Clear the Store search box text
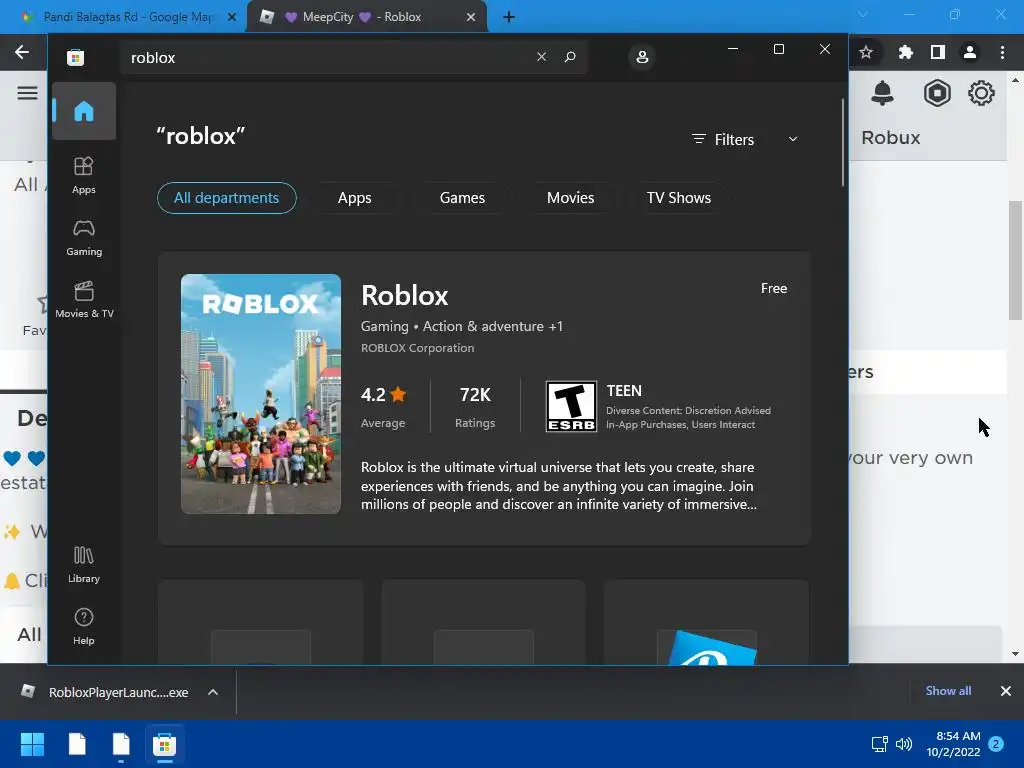Viewport: 1024px width, 768px height. point(541,57)
